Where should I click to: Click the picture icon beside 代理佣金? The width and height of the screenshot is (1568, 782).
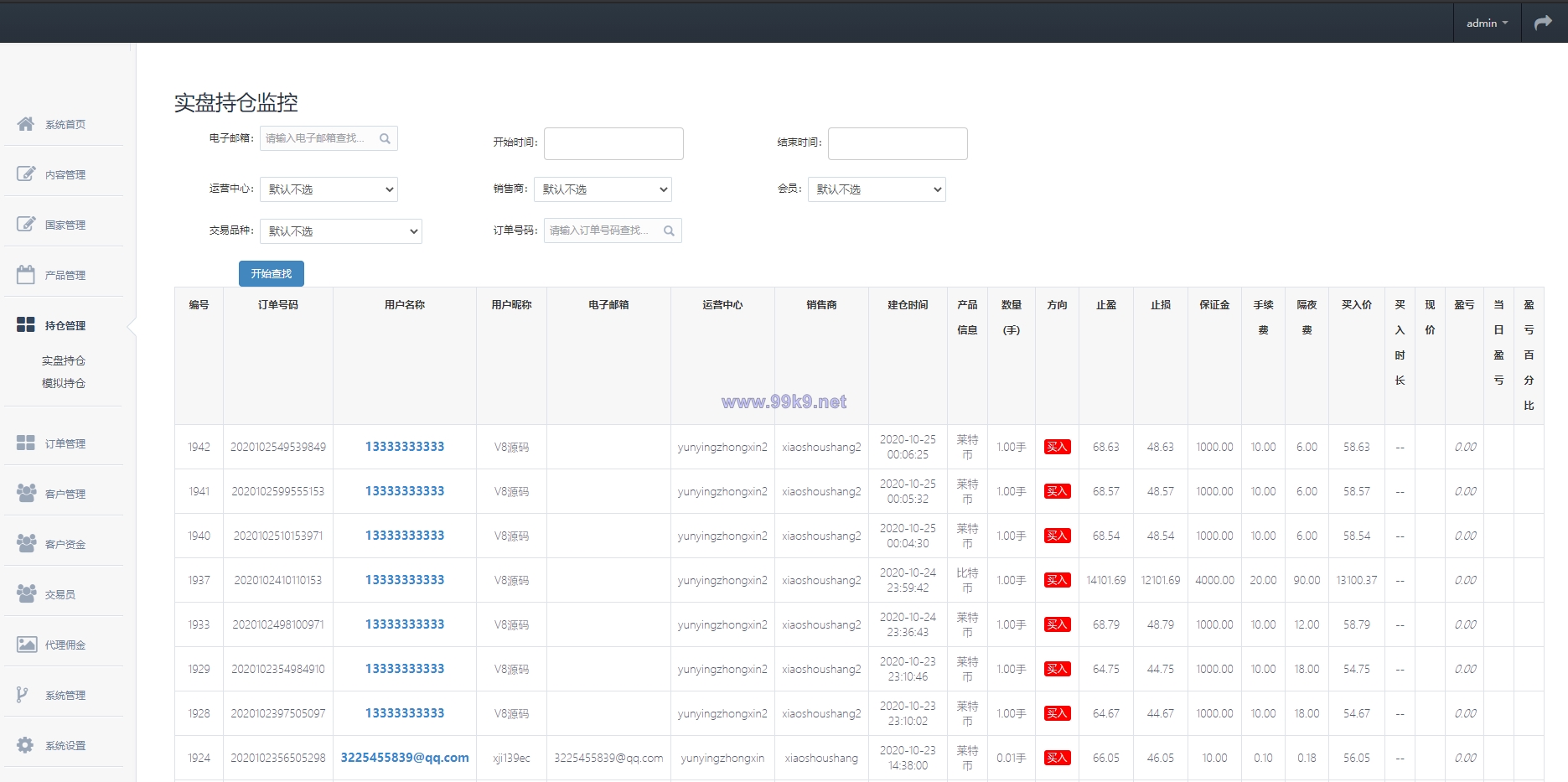click(26, 644)
